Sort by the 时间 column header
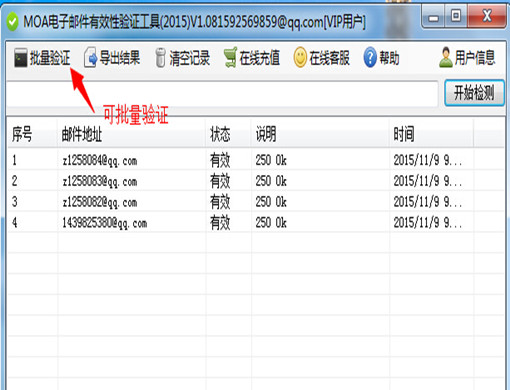The height and width of the screenshot is (390, 510). pyautogui.click(x=431, y=134)
